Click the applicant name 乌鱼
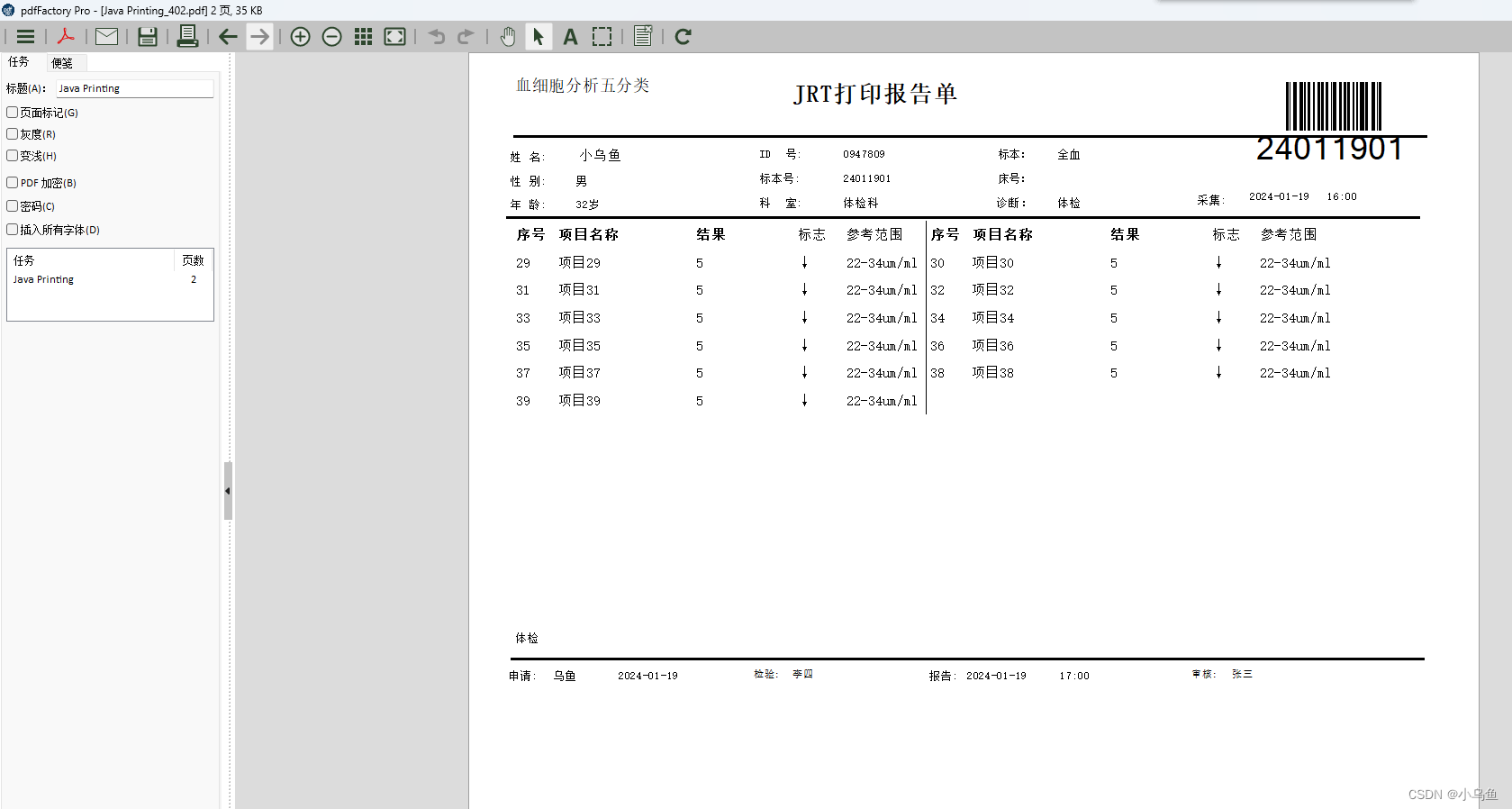This screenshot has height=809, width=1512. pos(565,676)
